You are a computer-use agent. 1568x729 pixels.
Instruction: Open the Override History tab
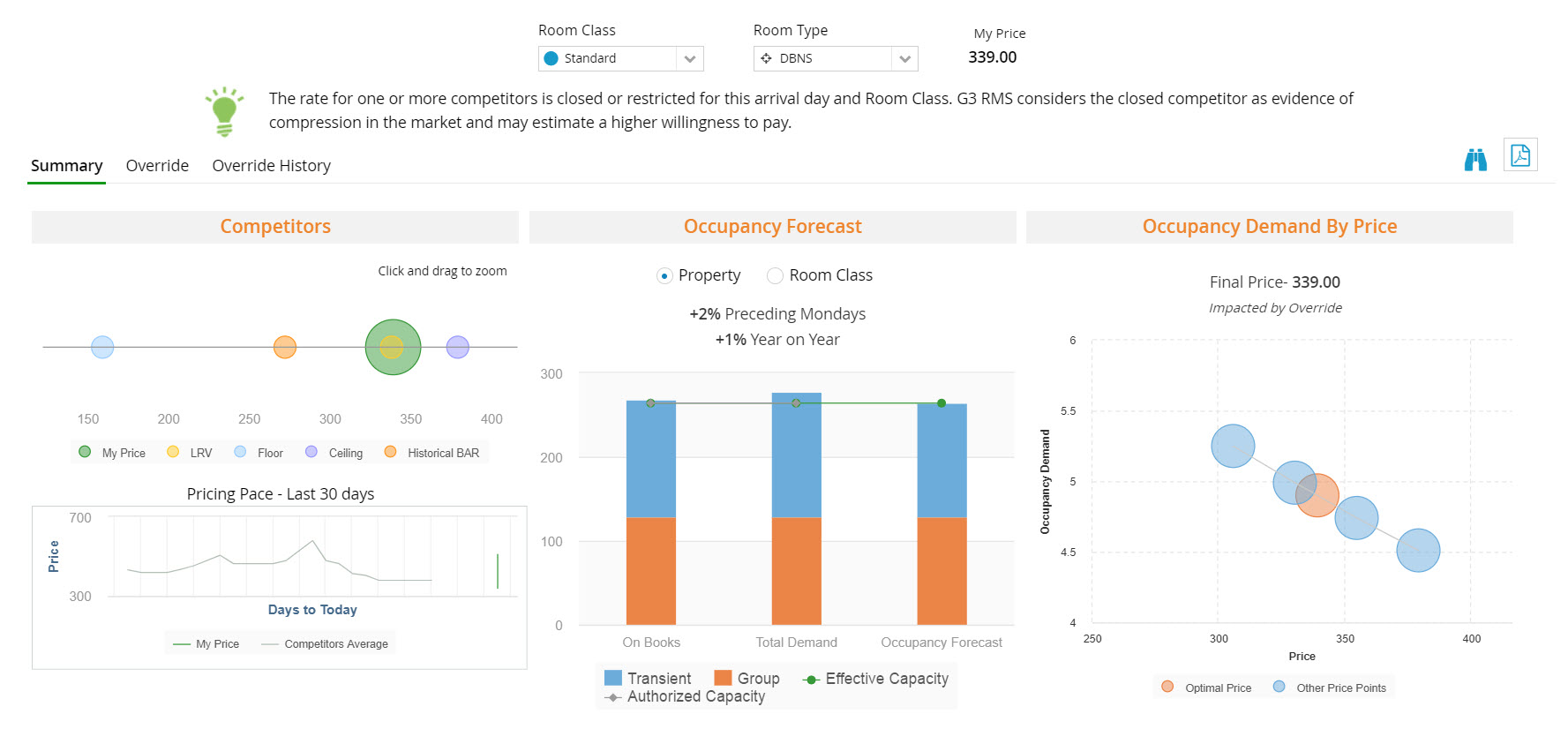(x=271, y=166)
